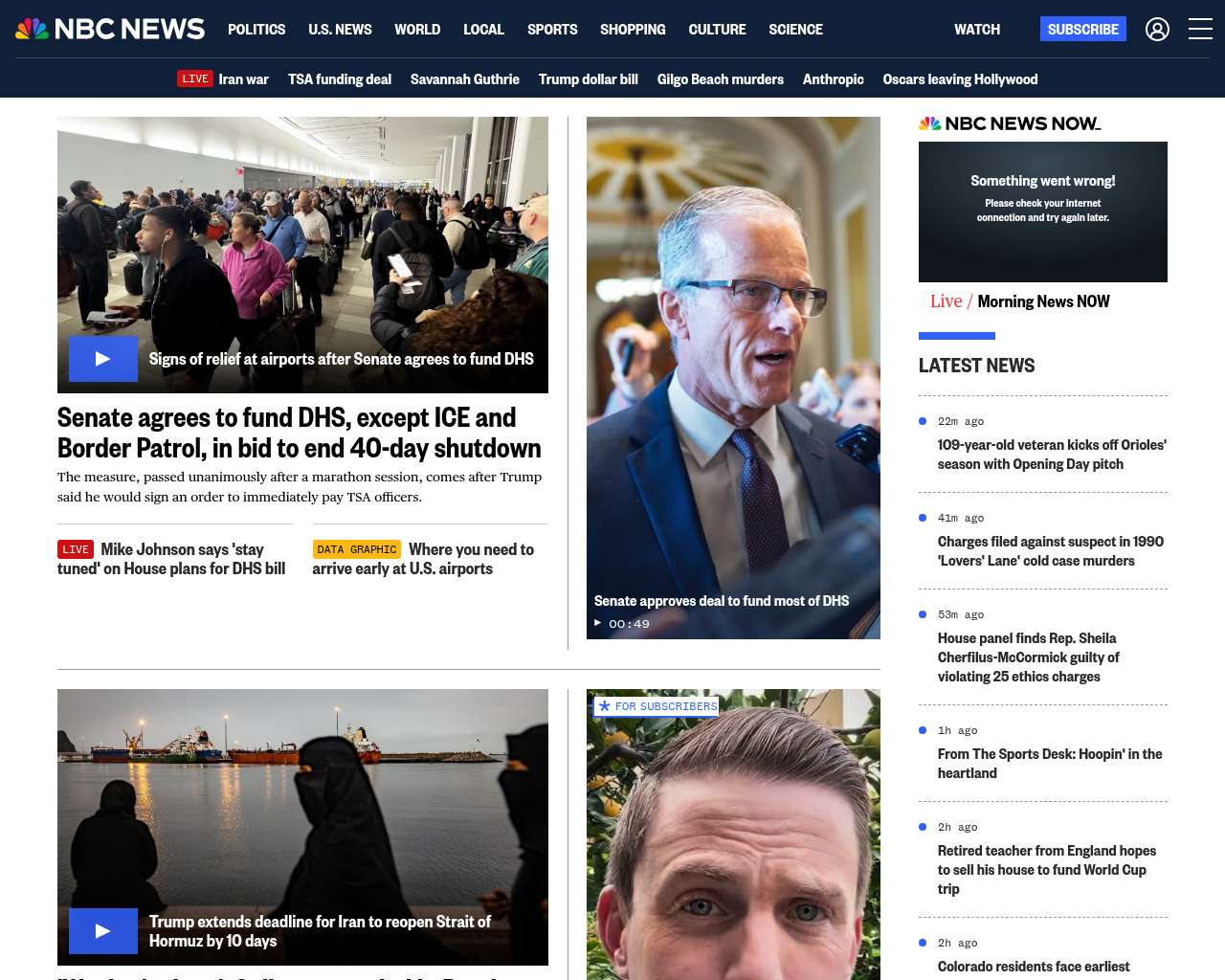Open the U.S. News section
1225x980 pixels.
click(340, 30)
